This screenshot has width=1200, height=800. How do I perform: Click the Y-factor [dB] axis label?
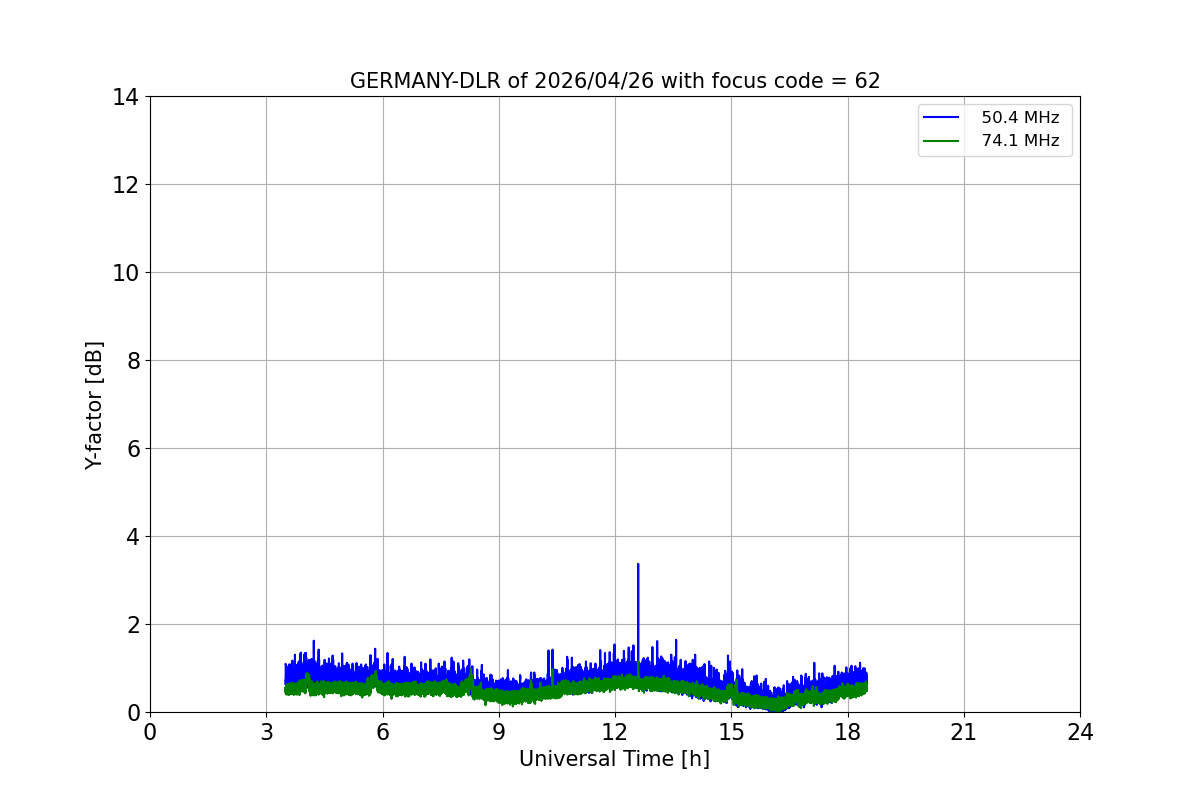tap(94, 405)
